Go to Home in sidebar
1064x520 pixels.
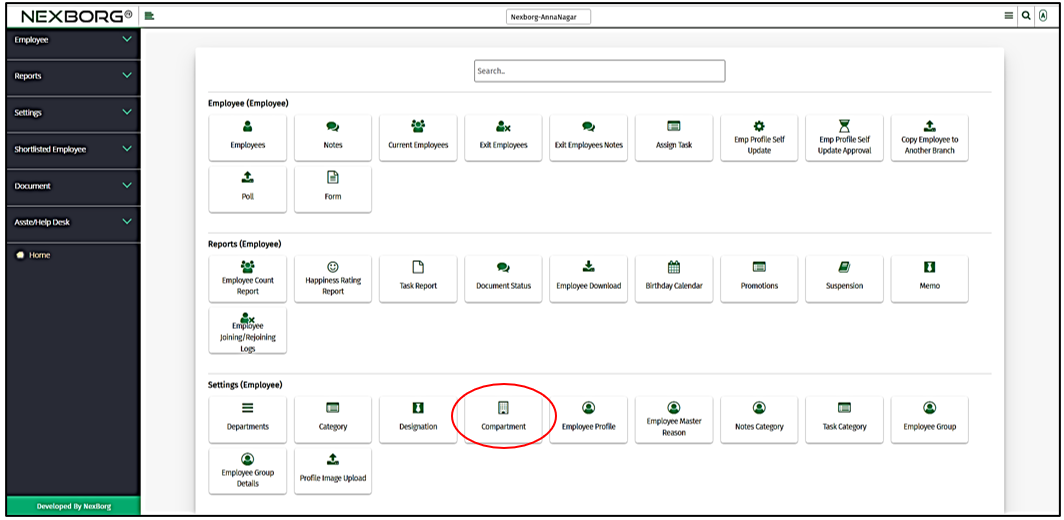tap(33, 255)
